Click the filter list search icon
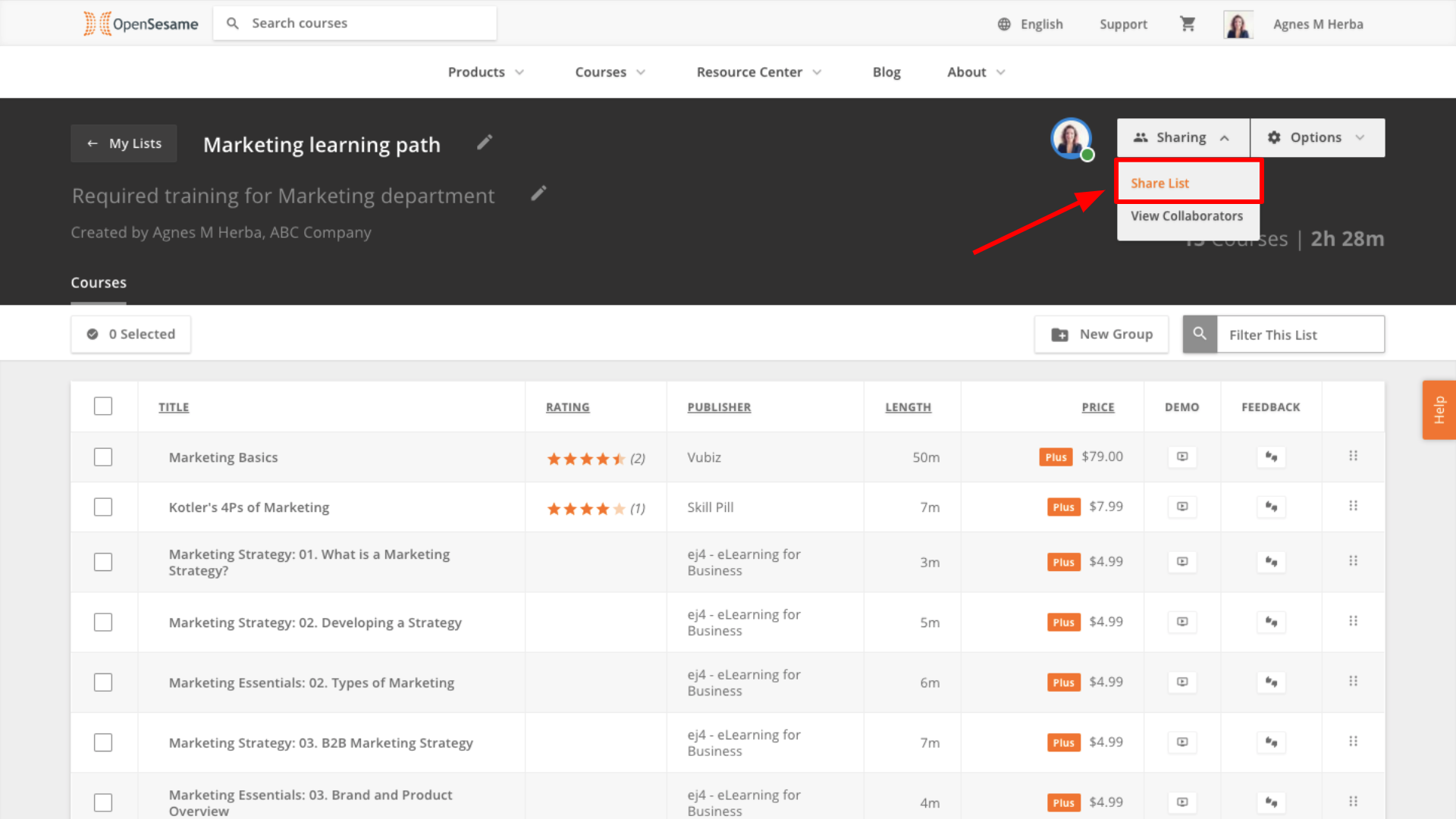Image resolution: width=1456 pixels, height=819 pixels. pyautogui.click(x=1200, y=334)
